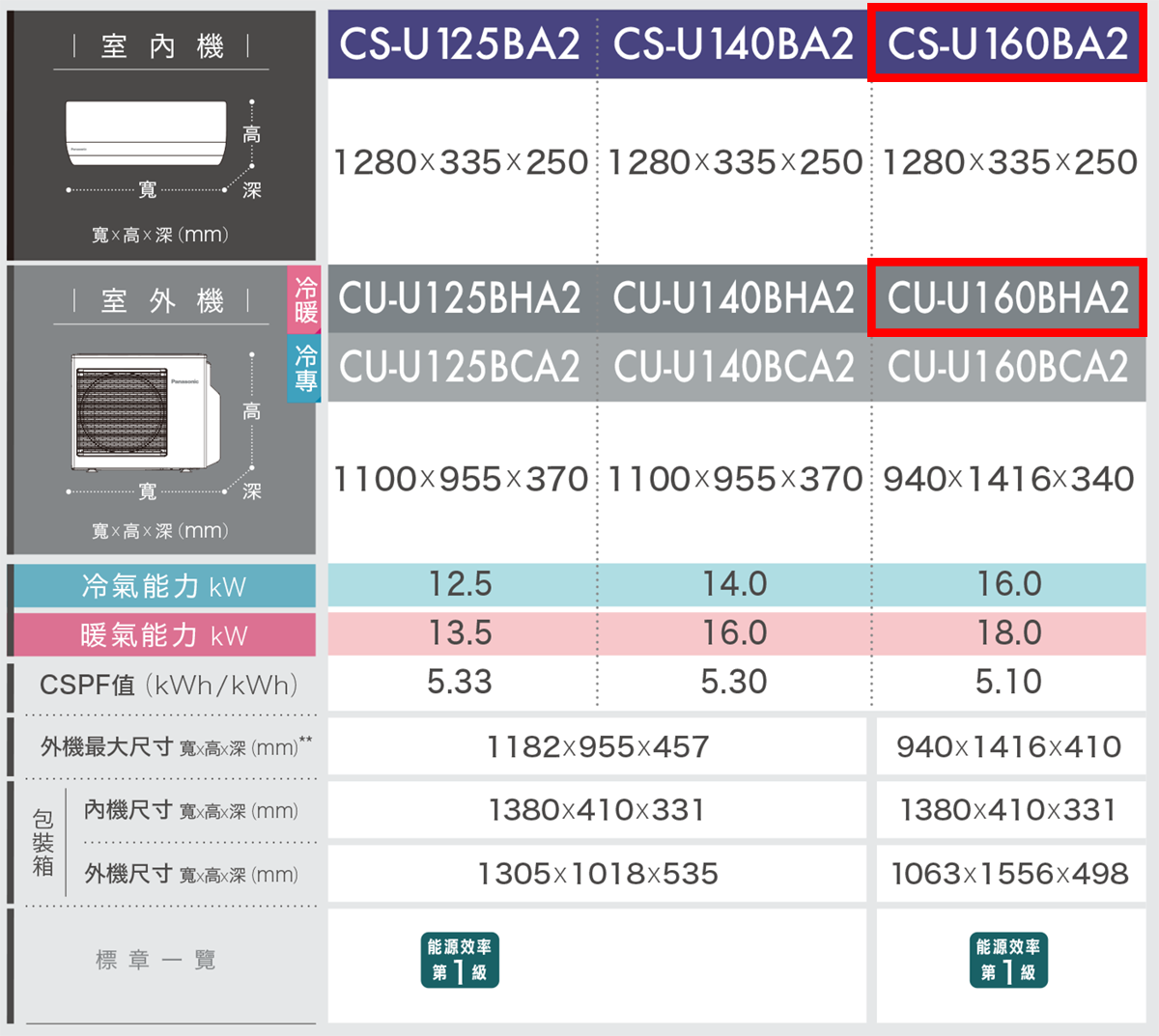Click the CSPF值 row label
The image size is (1159, 1036).
[168, 686]
